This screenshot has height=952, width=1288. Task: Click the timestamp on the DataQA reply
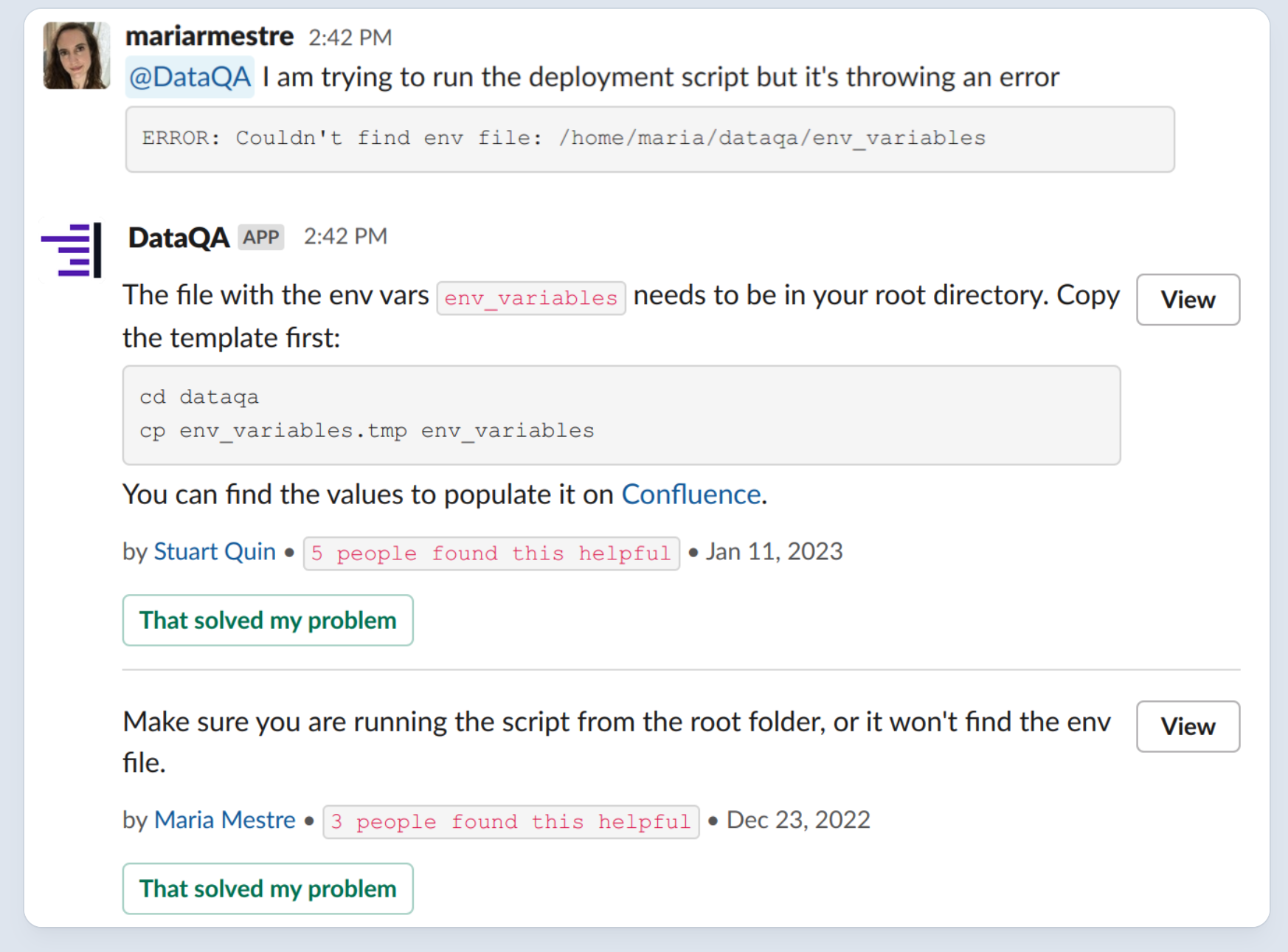pos(345,237)
